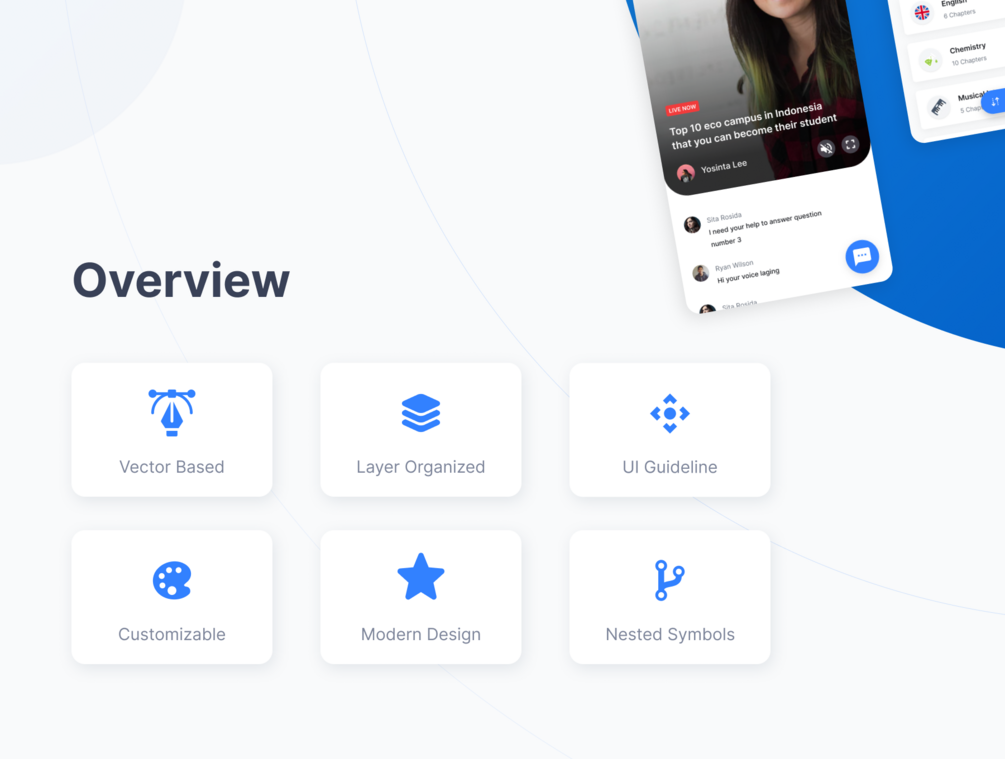
Task: Select the Layer Organized label
Action: (x=420, y=467)
